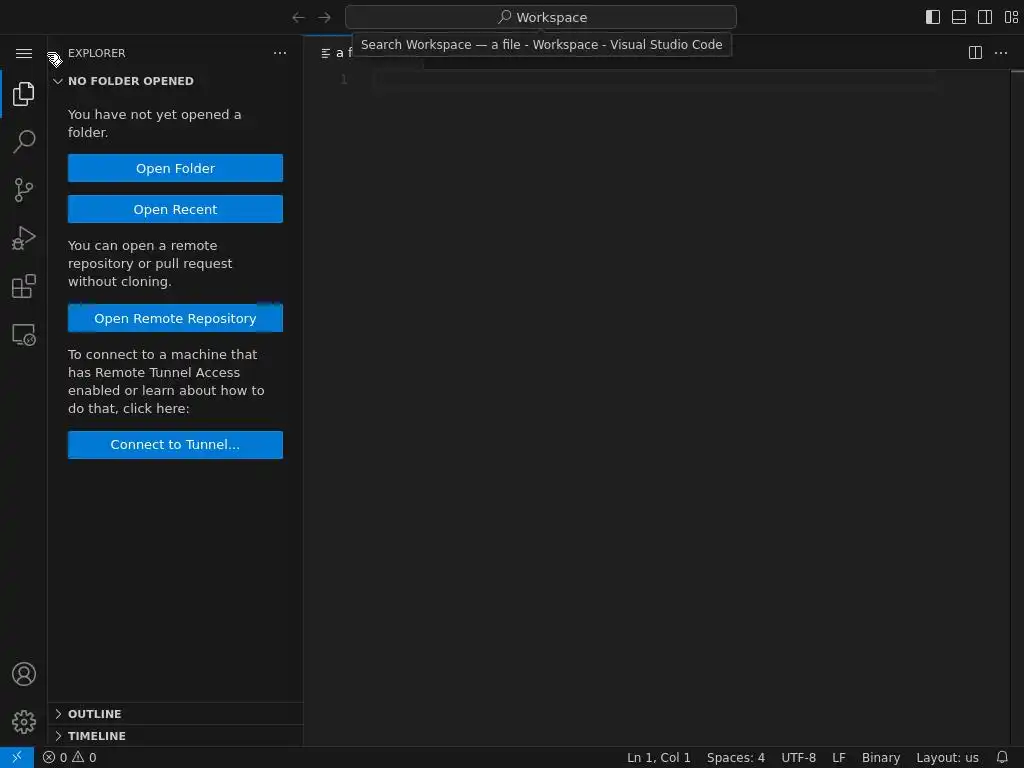Collapse the No Folder Opened section

coord(175,81)
